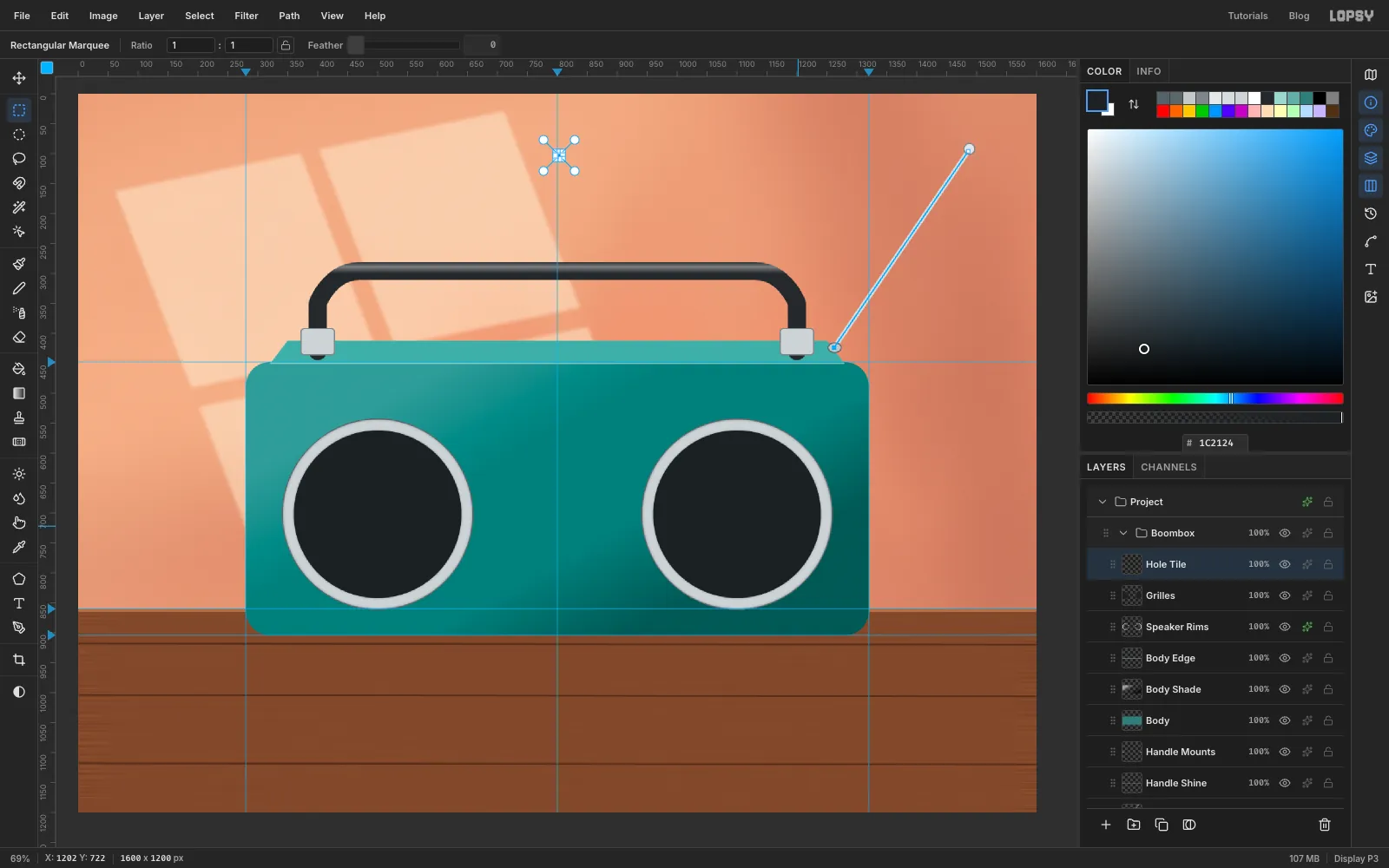Click the Feather value field
Screen dimensions: 1389x868
pos(483,45)
